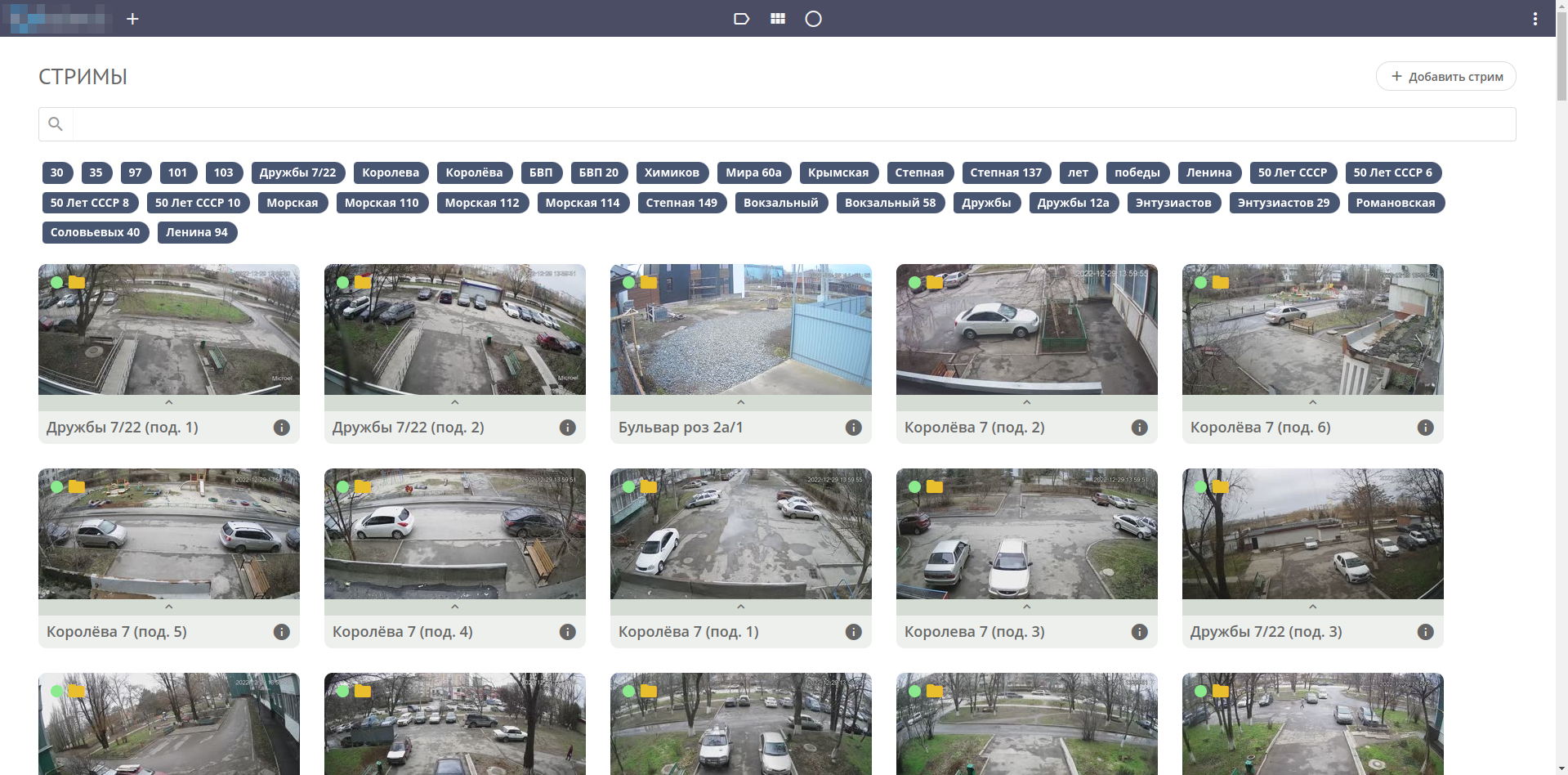Select the Химиков tag filter
The width and height of the screenshot is (1568, 775).
click(672, 172)
